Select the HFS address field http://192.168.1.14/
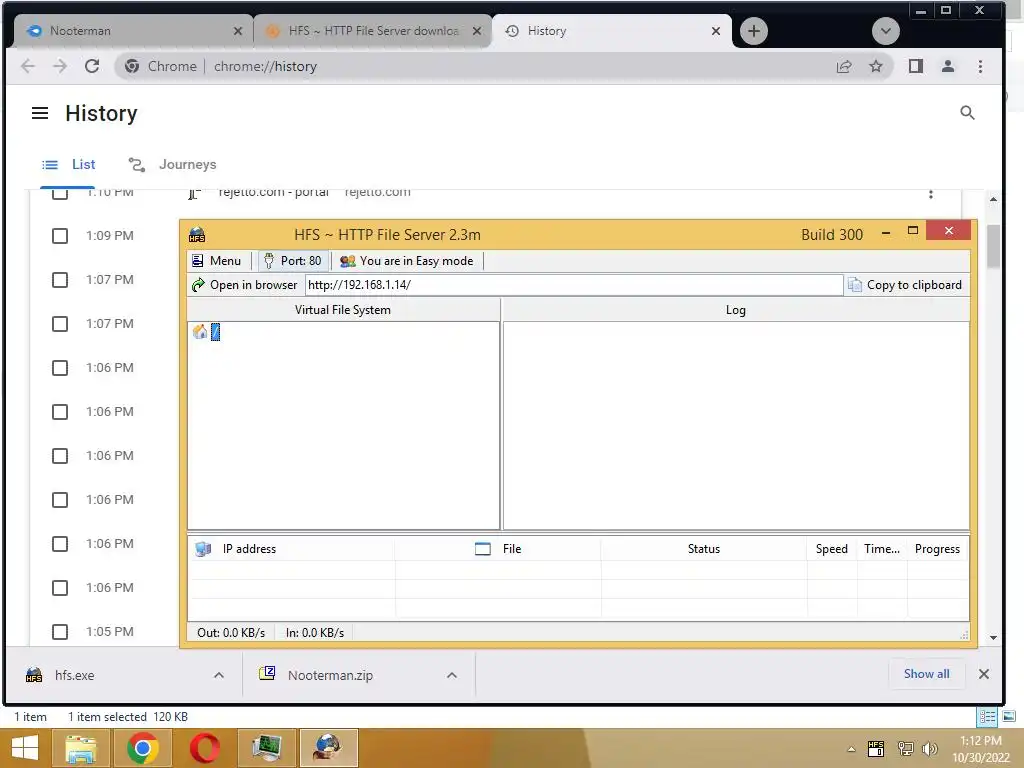This screenshot has height=768, width=1024. click(x=573, y=285)
